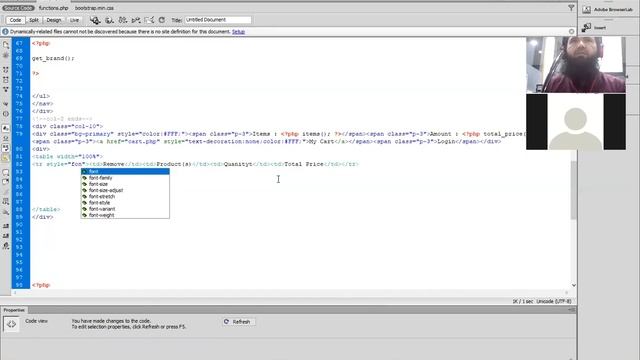Click the Open Documents coding toolbar icon
Image resolution: width=640 pixels, height=360 pixels.
pyautogui.click(x=6, y=44)
